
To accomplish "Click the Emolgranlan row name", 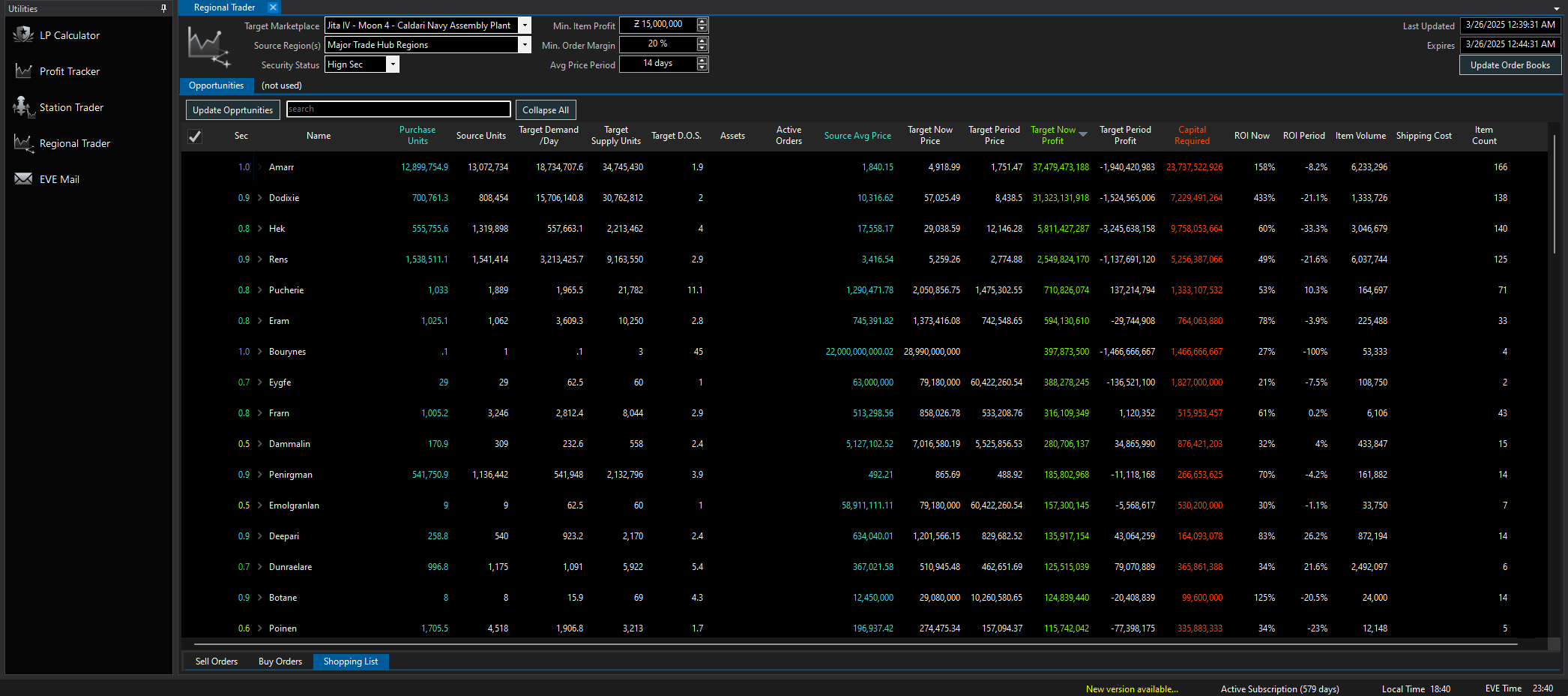I will pos(294,505).
